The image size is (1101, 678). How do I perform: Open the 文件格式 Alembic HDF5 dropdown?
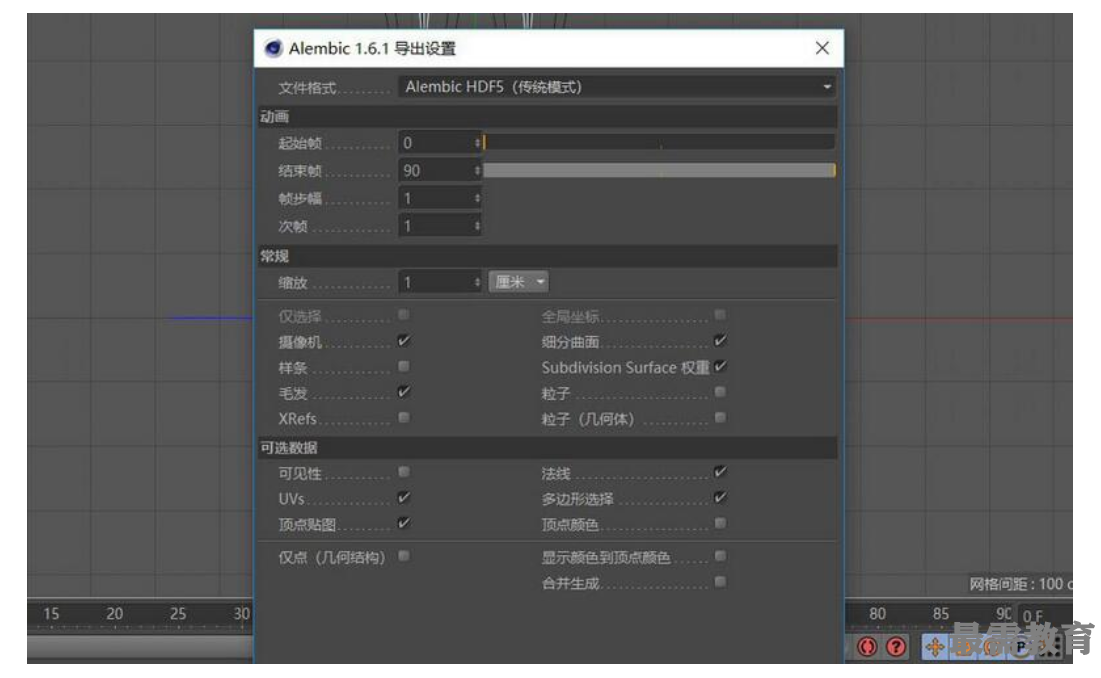pyautogui.click(x=617, y=87)
